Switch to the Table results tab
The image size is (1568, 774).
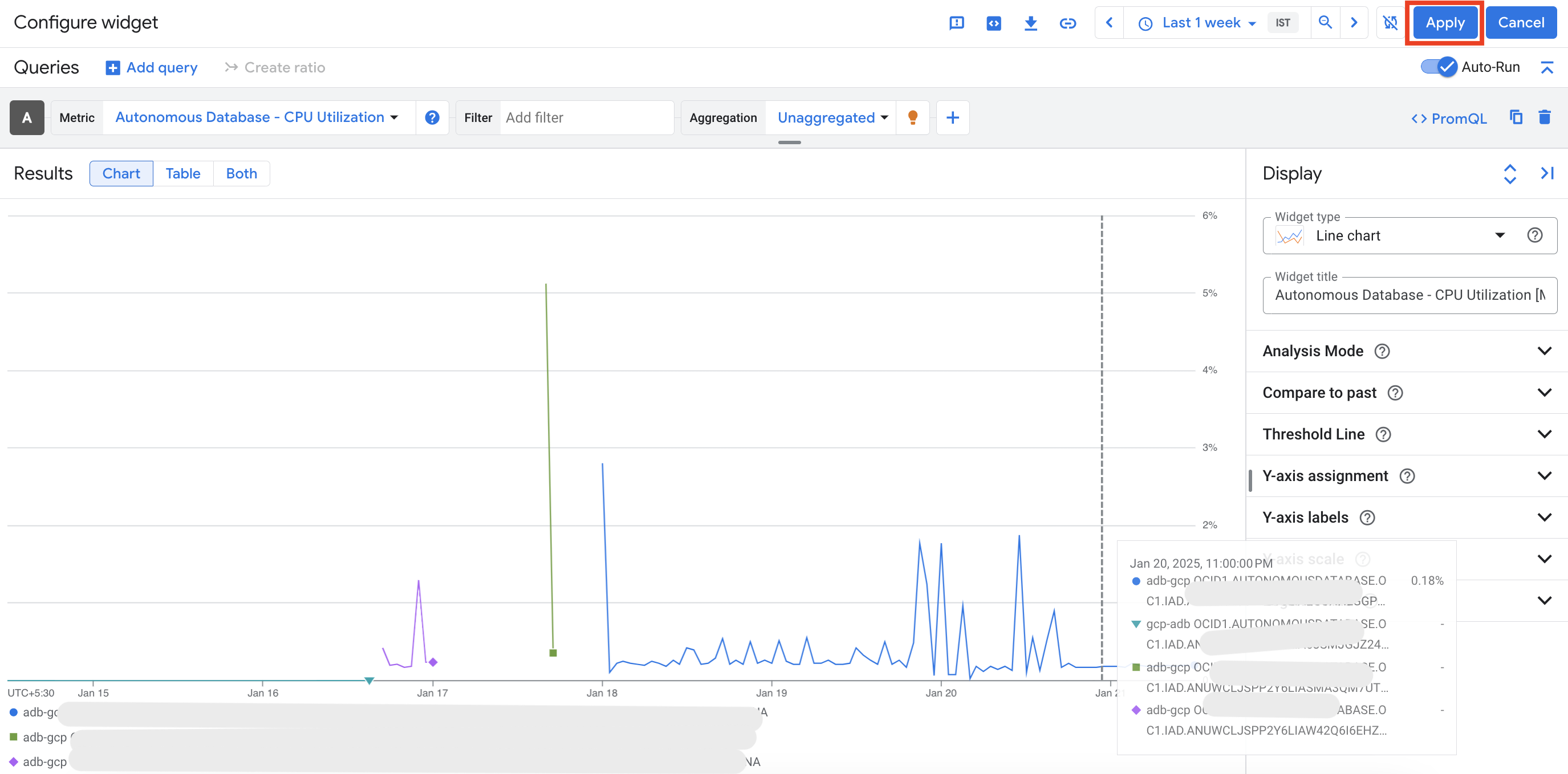pos(182,173)
